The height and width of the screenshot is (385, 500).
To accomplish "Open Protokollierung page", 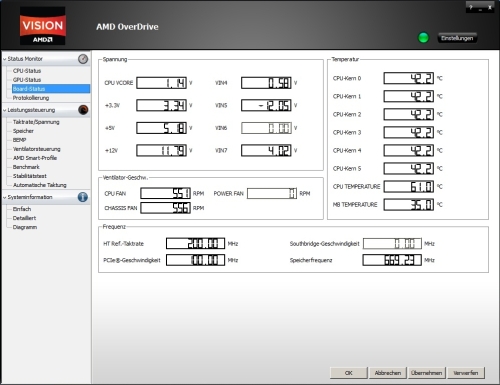I will coord(31,98).
